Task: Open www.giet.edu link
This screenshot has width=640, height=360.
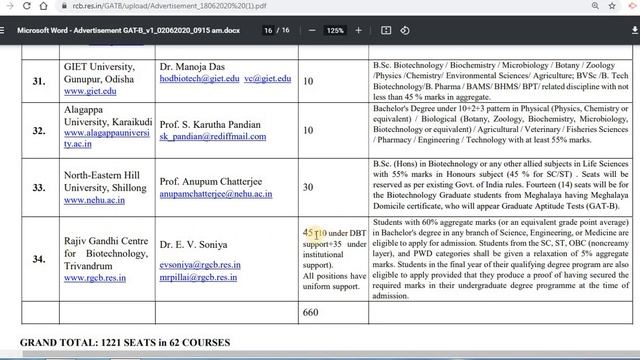Action: (90, 91)
